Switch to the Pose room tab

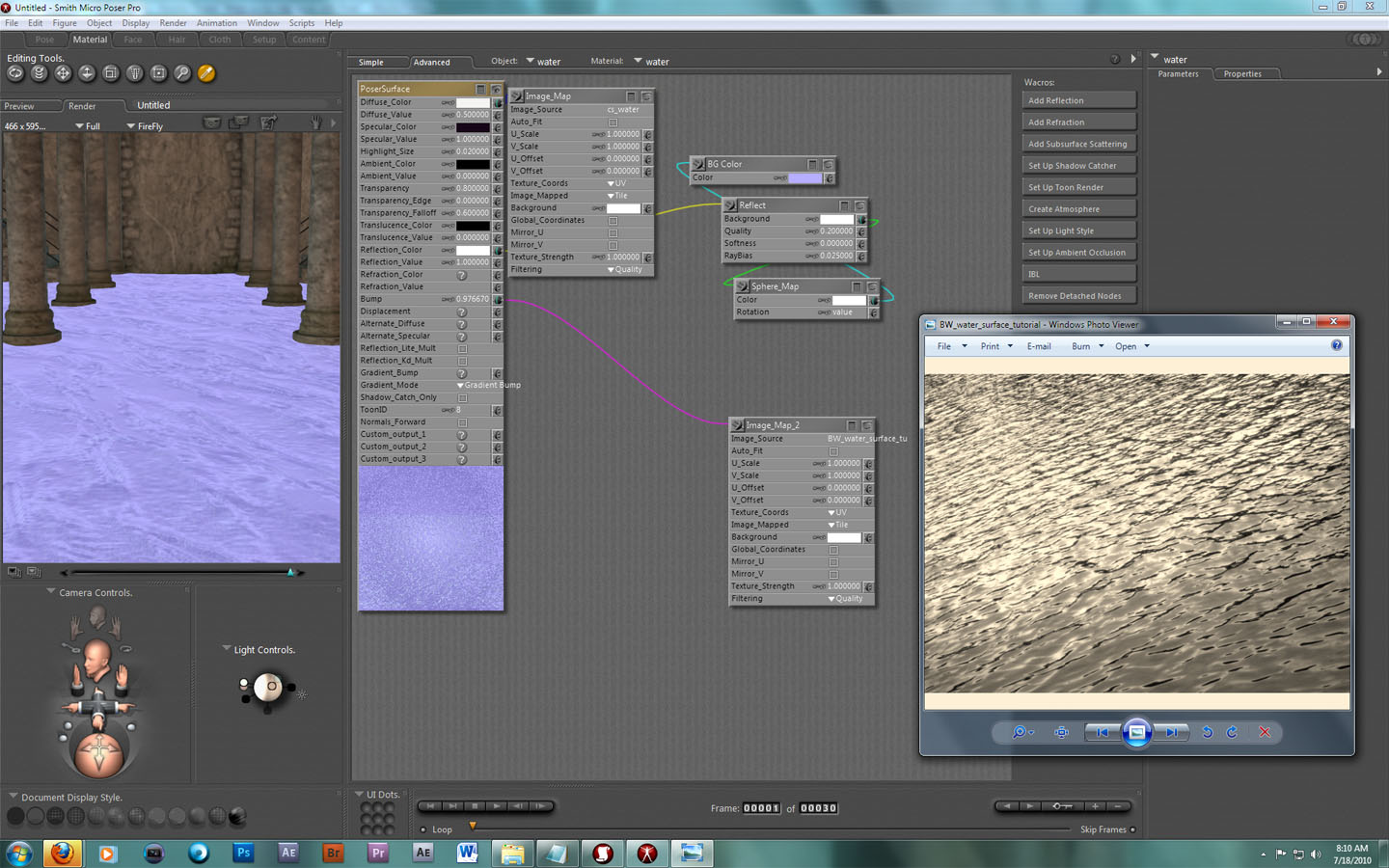(44, 40)
